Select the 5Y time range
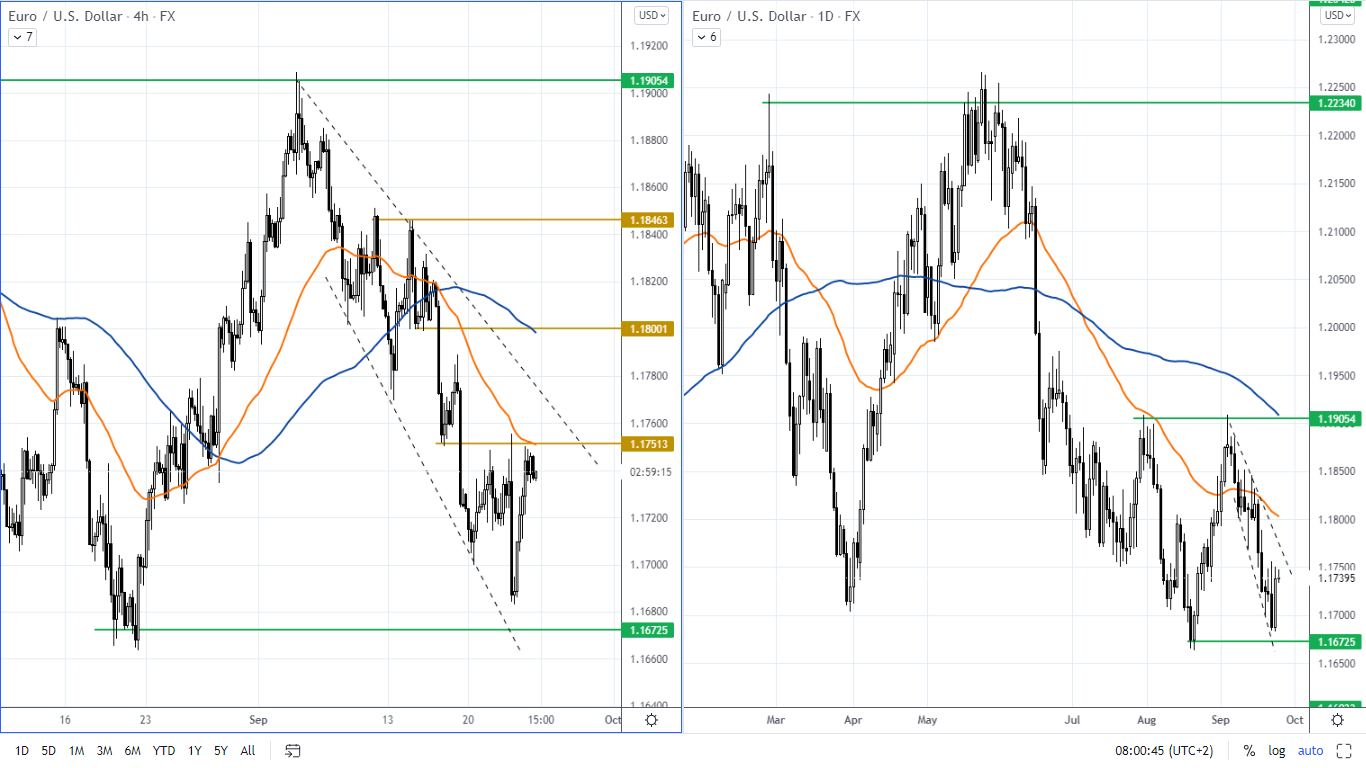The width and height of the screenshot is (1366, 768). (220, 750)
